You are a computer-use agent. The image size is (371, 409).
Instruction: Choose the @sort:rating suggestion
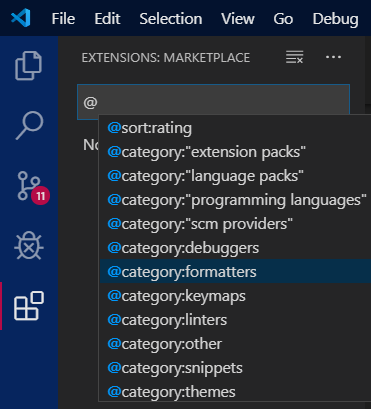click(235, 128)
